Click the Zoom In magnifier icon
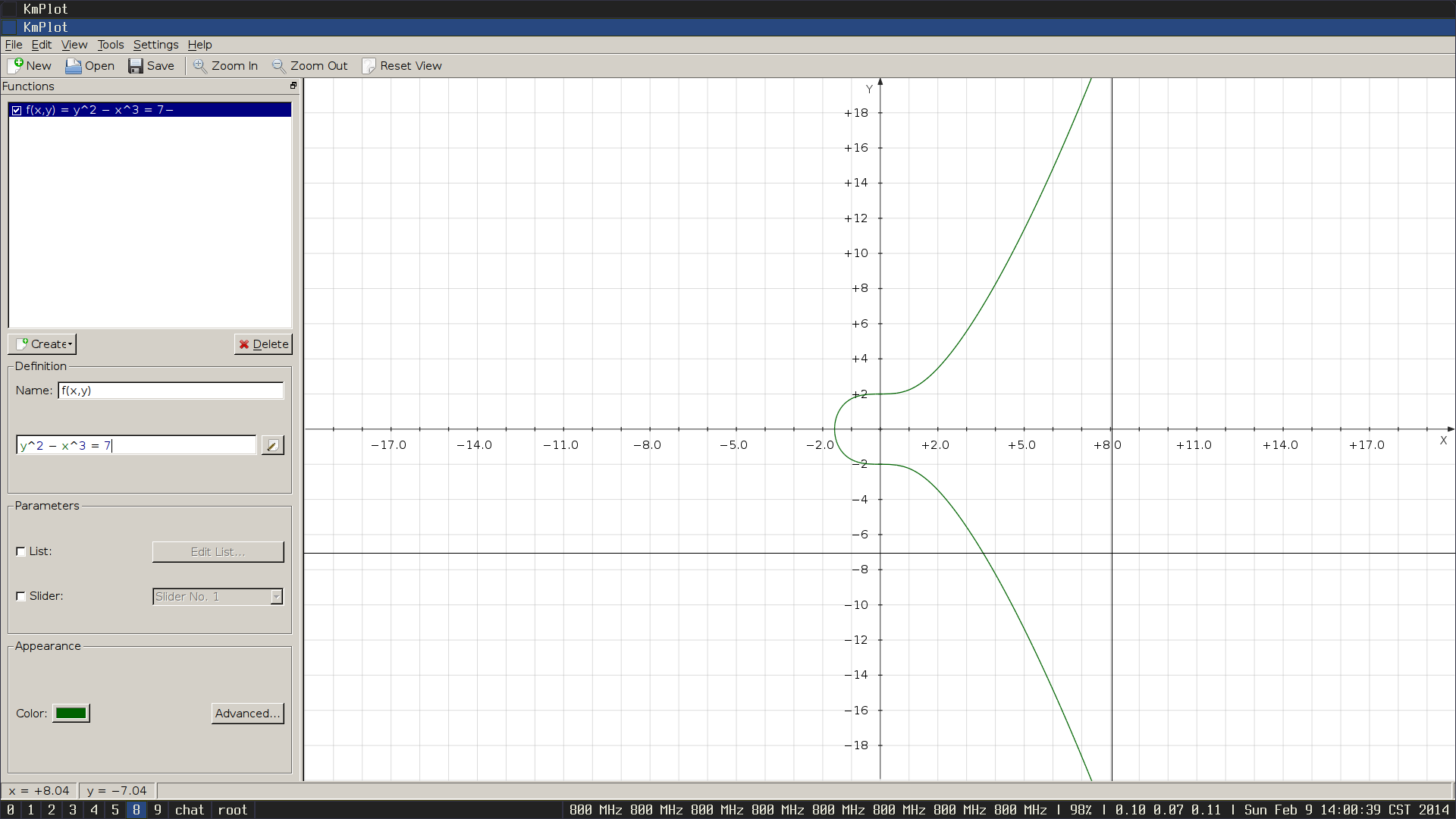The image size is (1456, 819). click(x=199, y=66)
